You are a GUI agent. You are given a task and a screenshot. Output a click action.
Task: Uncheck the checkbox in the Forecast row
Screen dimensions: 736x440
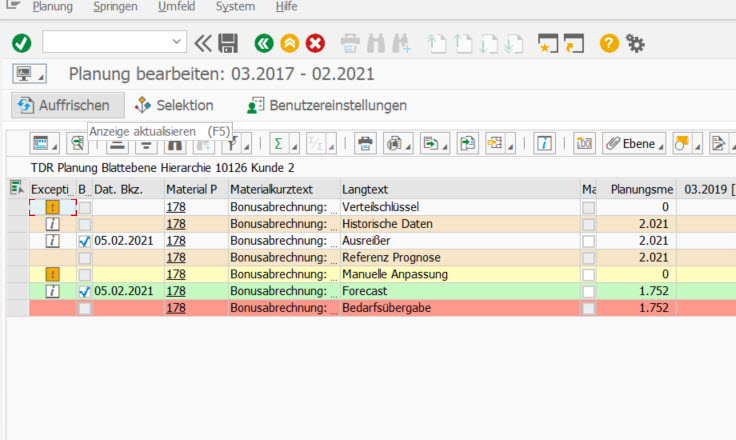85,291
